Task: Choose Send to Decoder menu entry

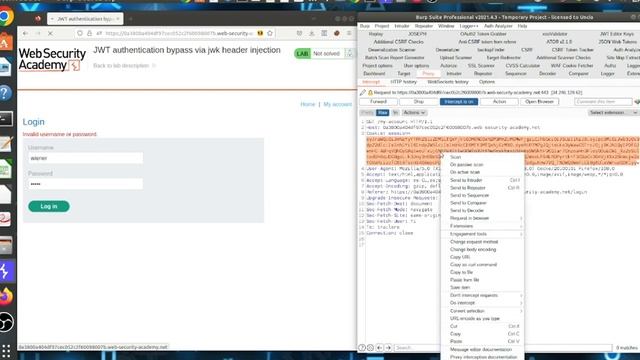Action: (482, 211)
